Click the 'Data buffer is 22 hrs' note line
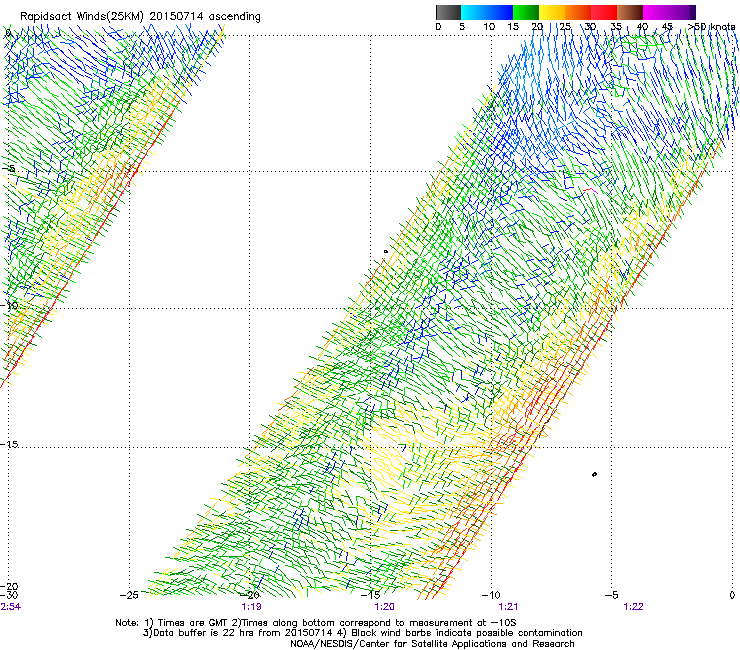The image size is (740, 650). click(x=362, y=633)
